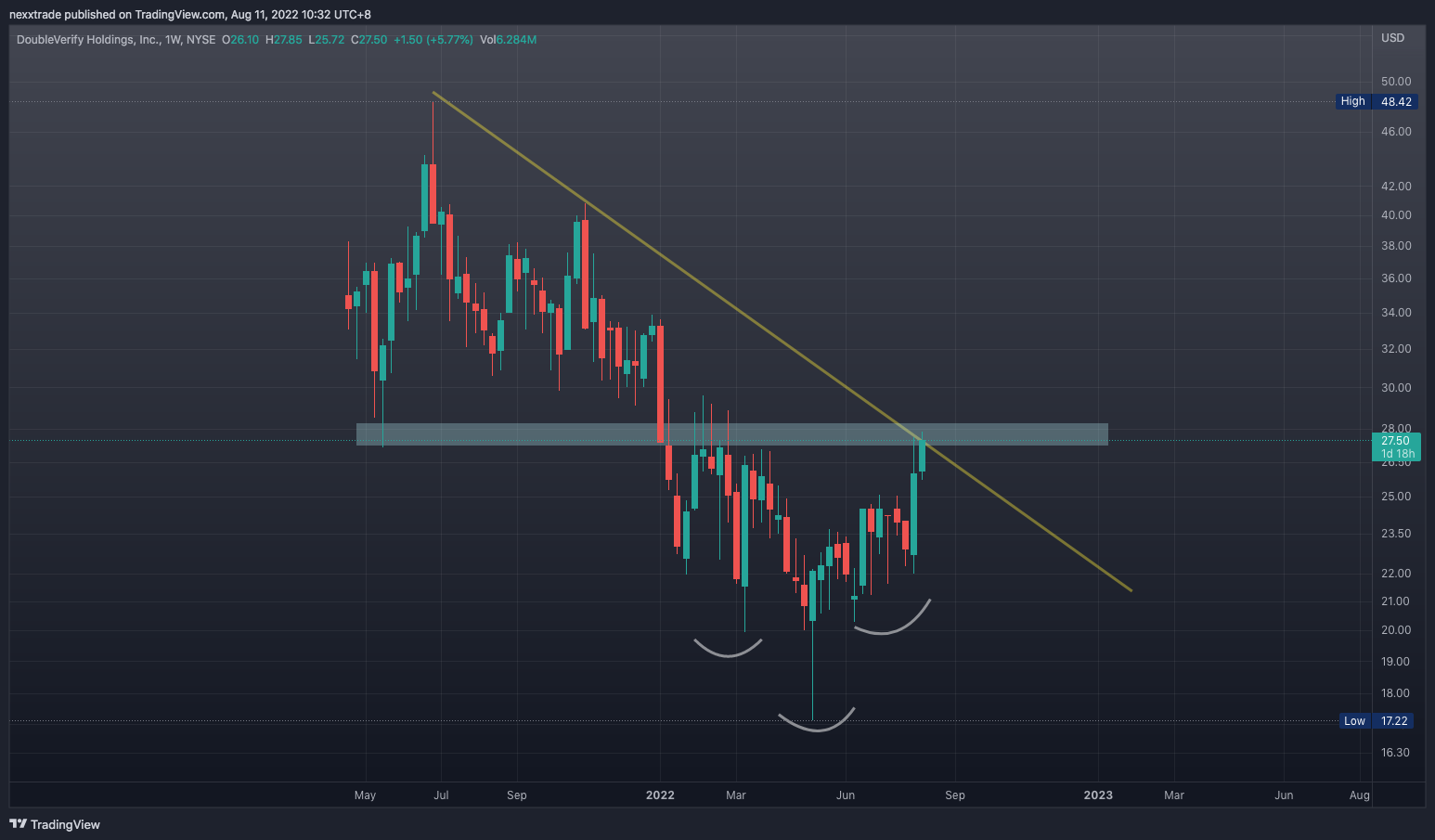This screenshot has height=840, width=1435.
Task: Click the 40.00 price axis label
Action: tap(1396, 215)
